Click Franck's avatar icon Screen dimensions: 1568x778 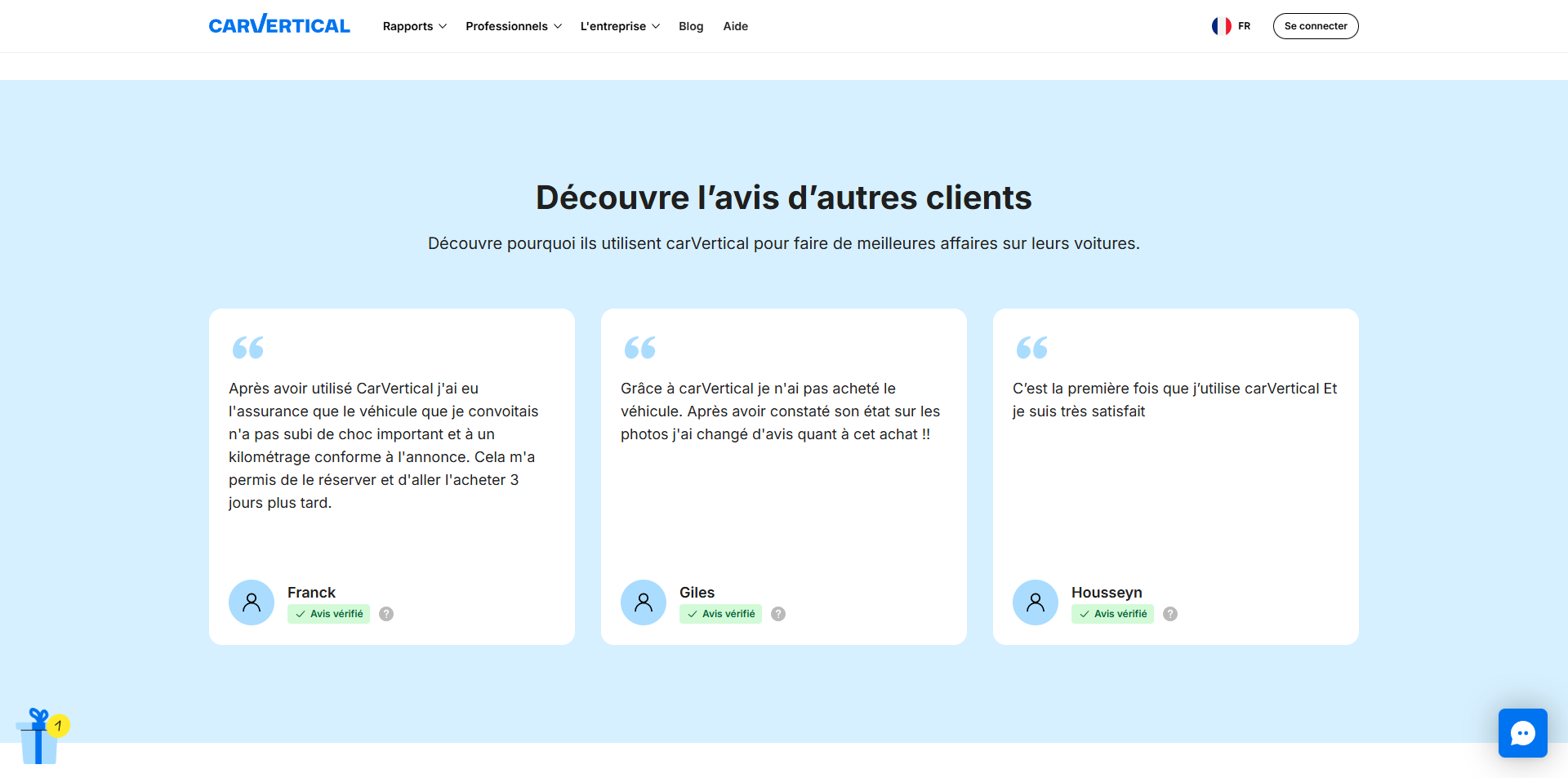(252, 602)
